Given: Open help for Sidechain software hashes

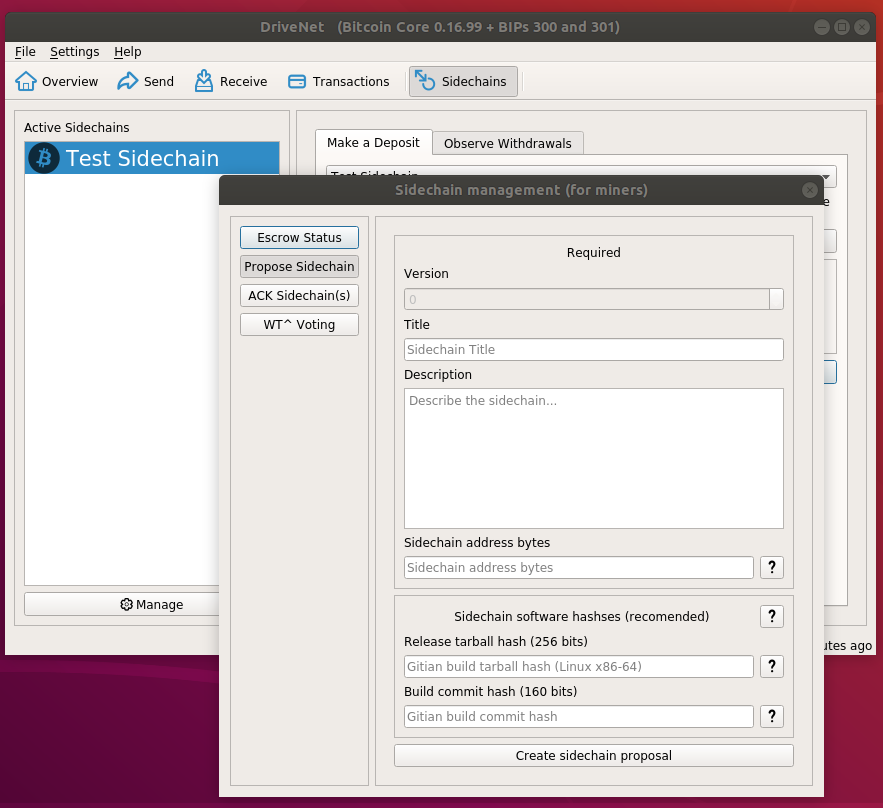Looking at the screenshot, I should pos(772,616).
